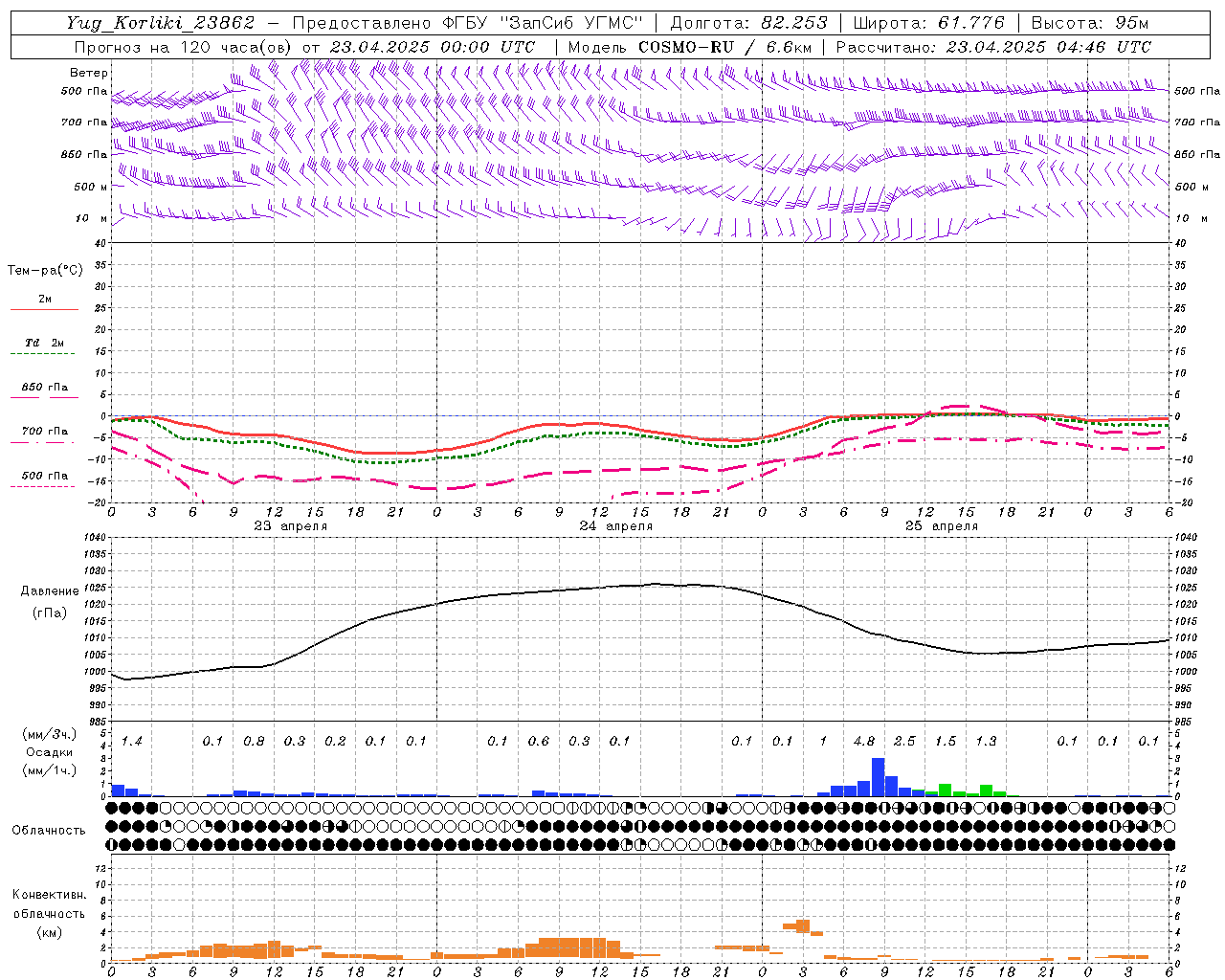Click the "23 апреля" date label
The width and height of the screenshot is (1225, 980).
(290, 526)
